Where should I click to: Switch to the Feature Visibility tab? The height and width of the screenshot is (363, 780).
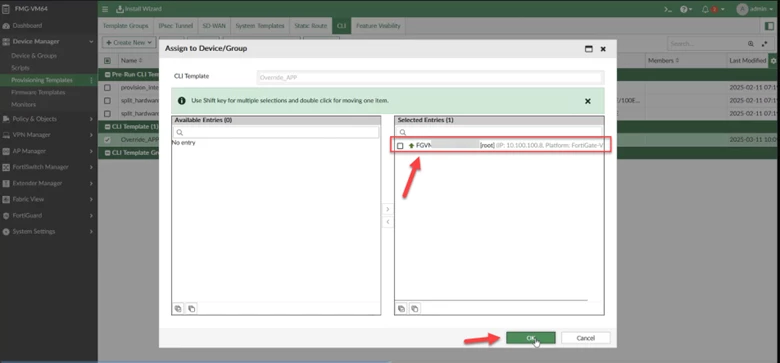[x=378, y=26]
